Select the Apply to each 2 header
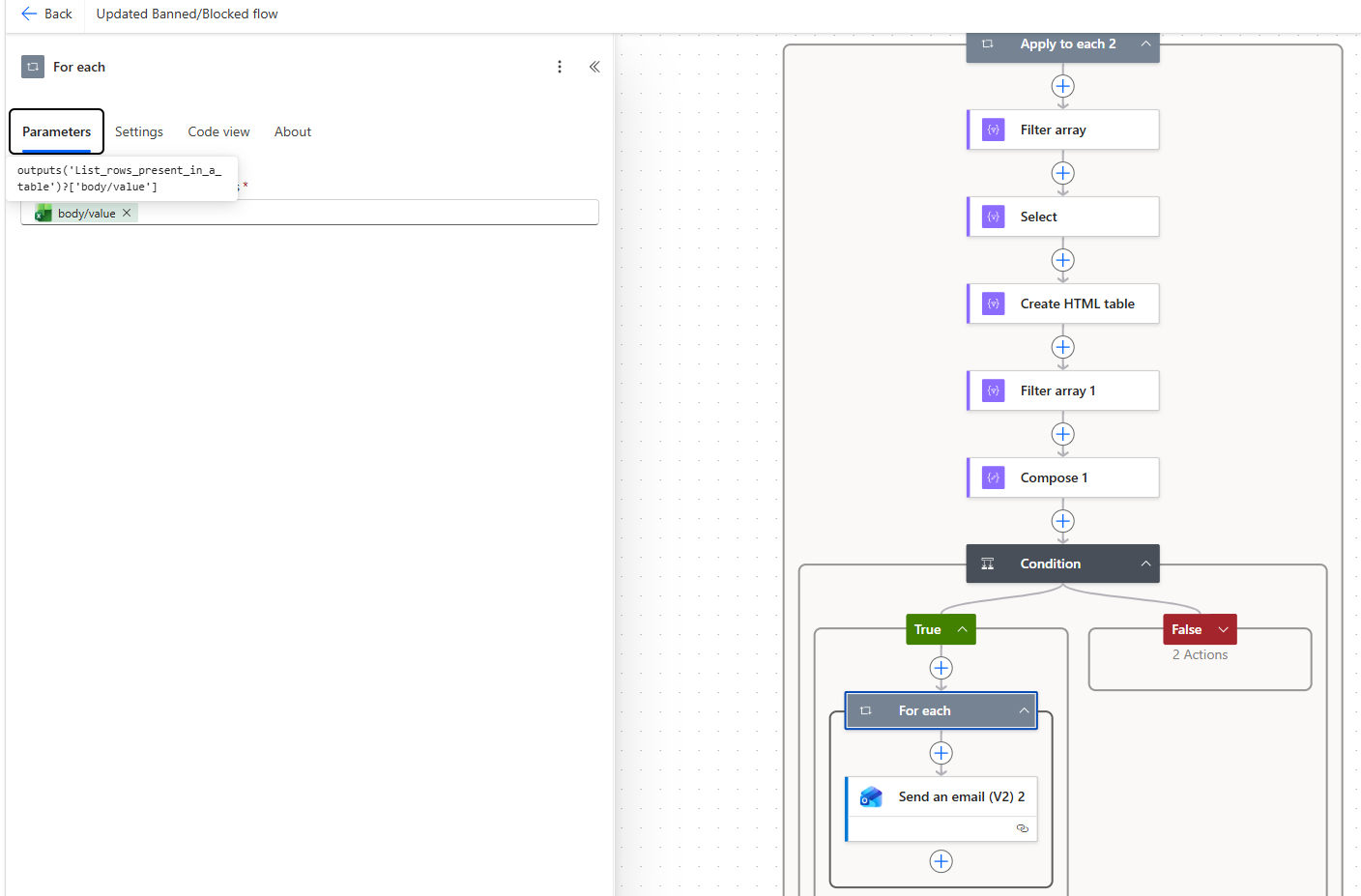This screenshot has height=896, width=1361. [1062, 44]
